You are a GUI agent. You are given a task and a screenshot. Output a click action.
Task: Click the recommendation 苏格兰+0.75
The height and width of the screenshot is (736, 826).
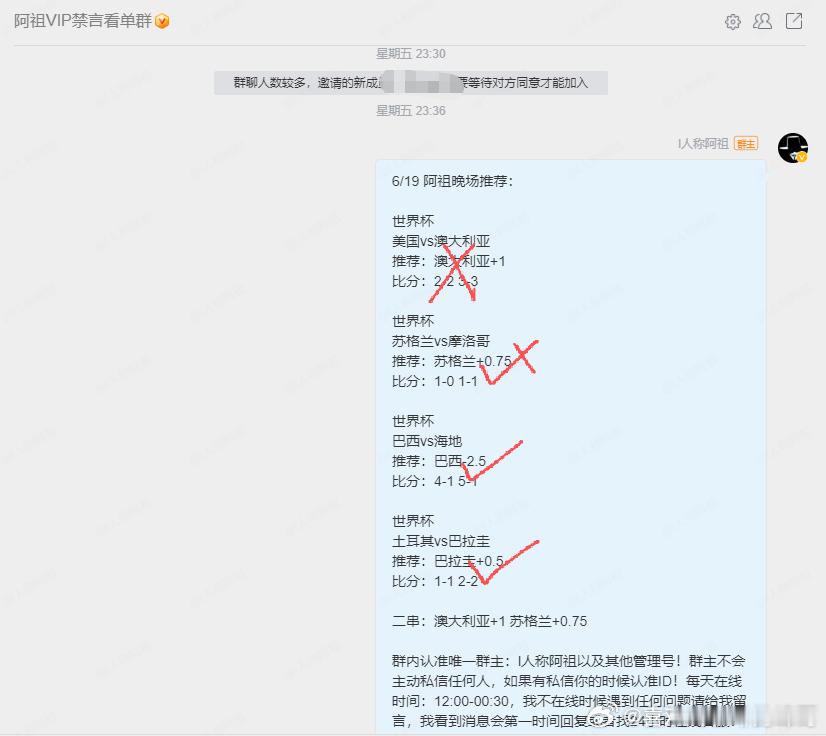click(x=473, y=361)
